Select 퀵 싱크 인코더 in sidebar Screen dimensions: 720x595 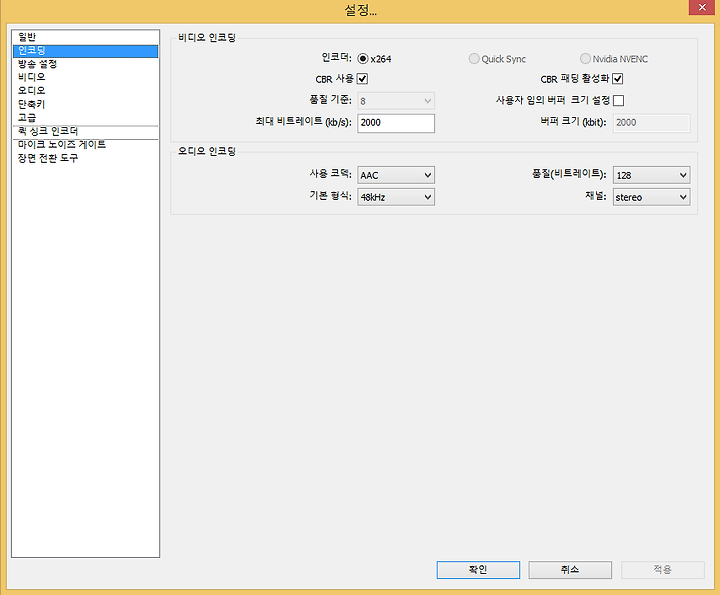click(85, 132)
